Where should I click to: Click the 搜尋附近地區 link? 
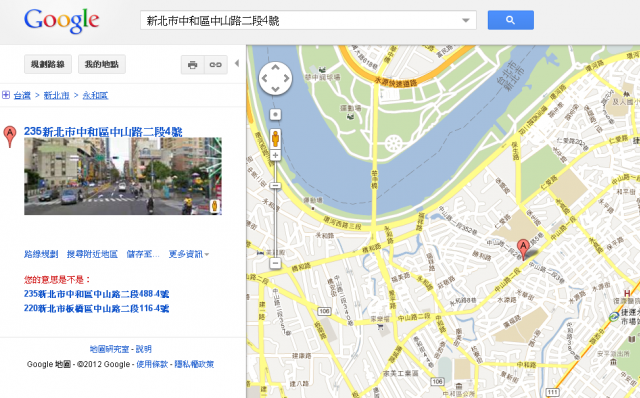click(x=92, y=254)
